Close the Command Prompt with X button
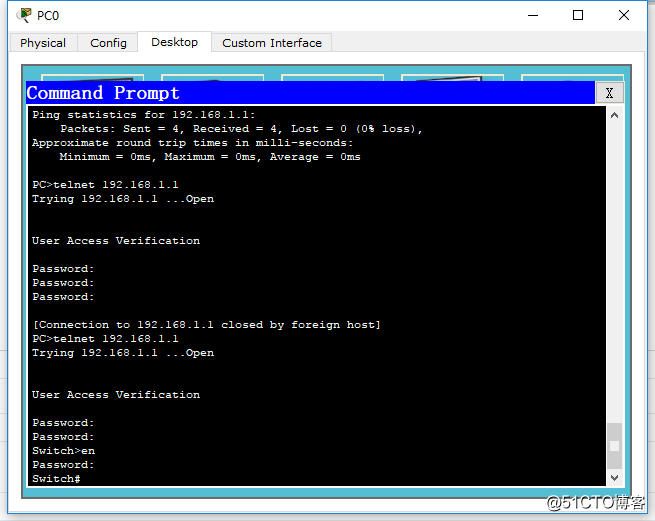The width and height of the screenshot is (655, 521). click(x=609, y=93)
